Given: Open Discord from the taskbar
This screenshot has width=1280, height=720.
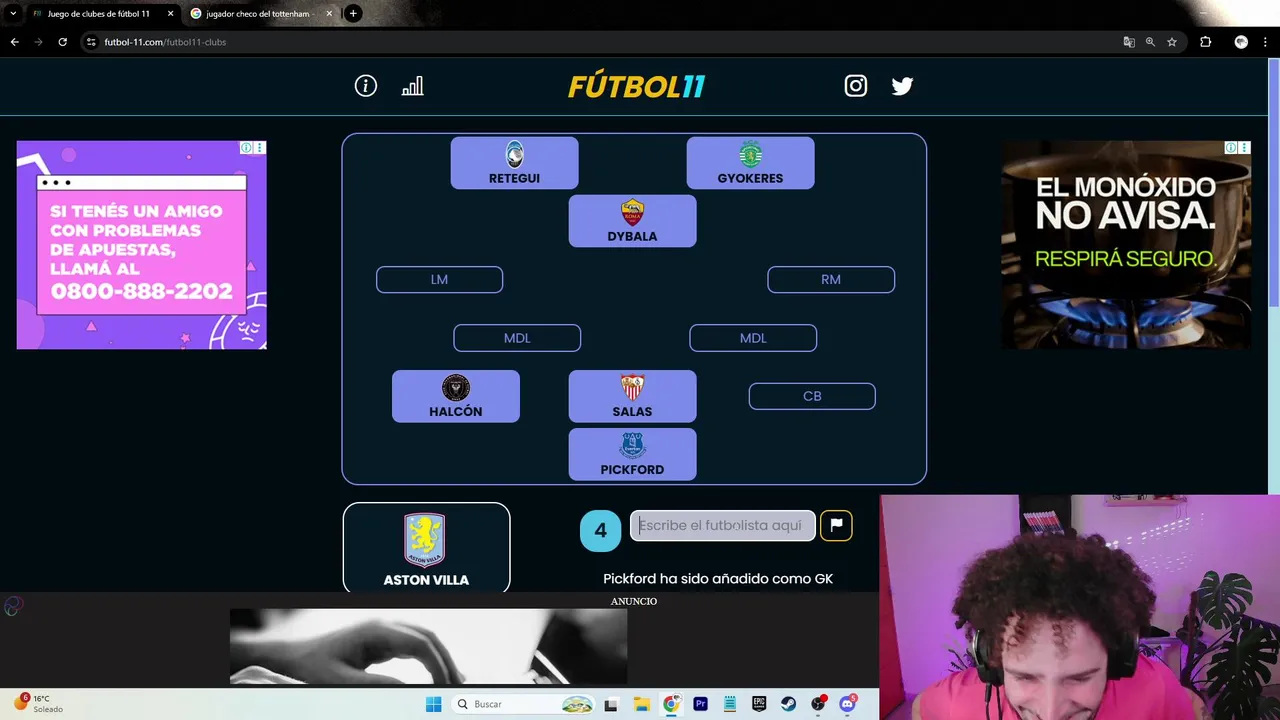Looking at the screenshot, I should [848, 704].
